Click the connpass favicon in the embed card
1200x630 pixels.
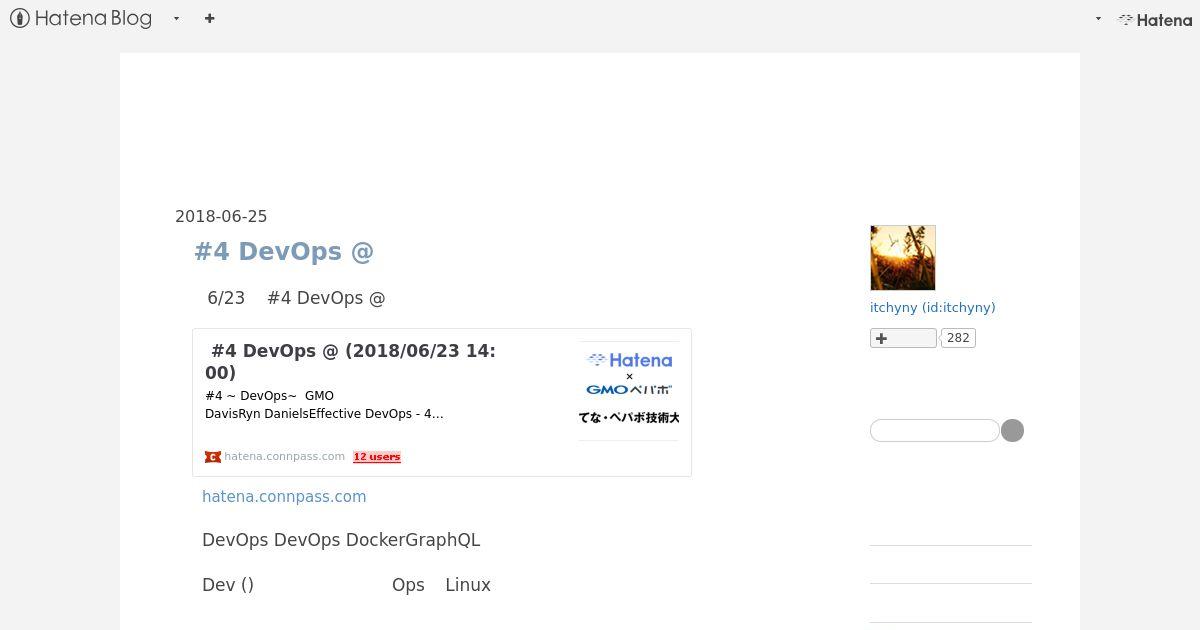[x=212, y=457]
